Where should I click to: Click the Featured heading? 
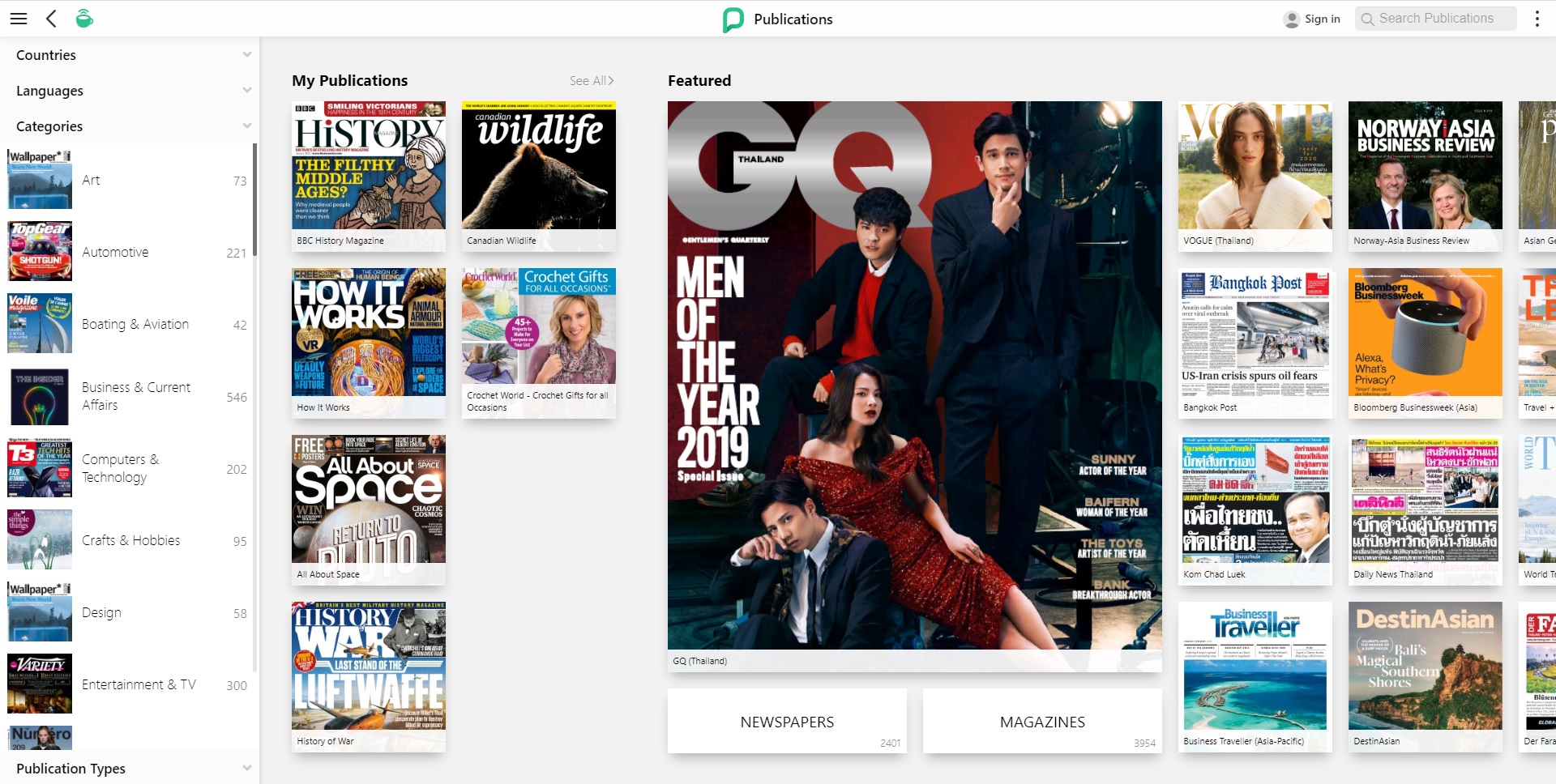point(699,80)
